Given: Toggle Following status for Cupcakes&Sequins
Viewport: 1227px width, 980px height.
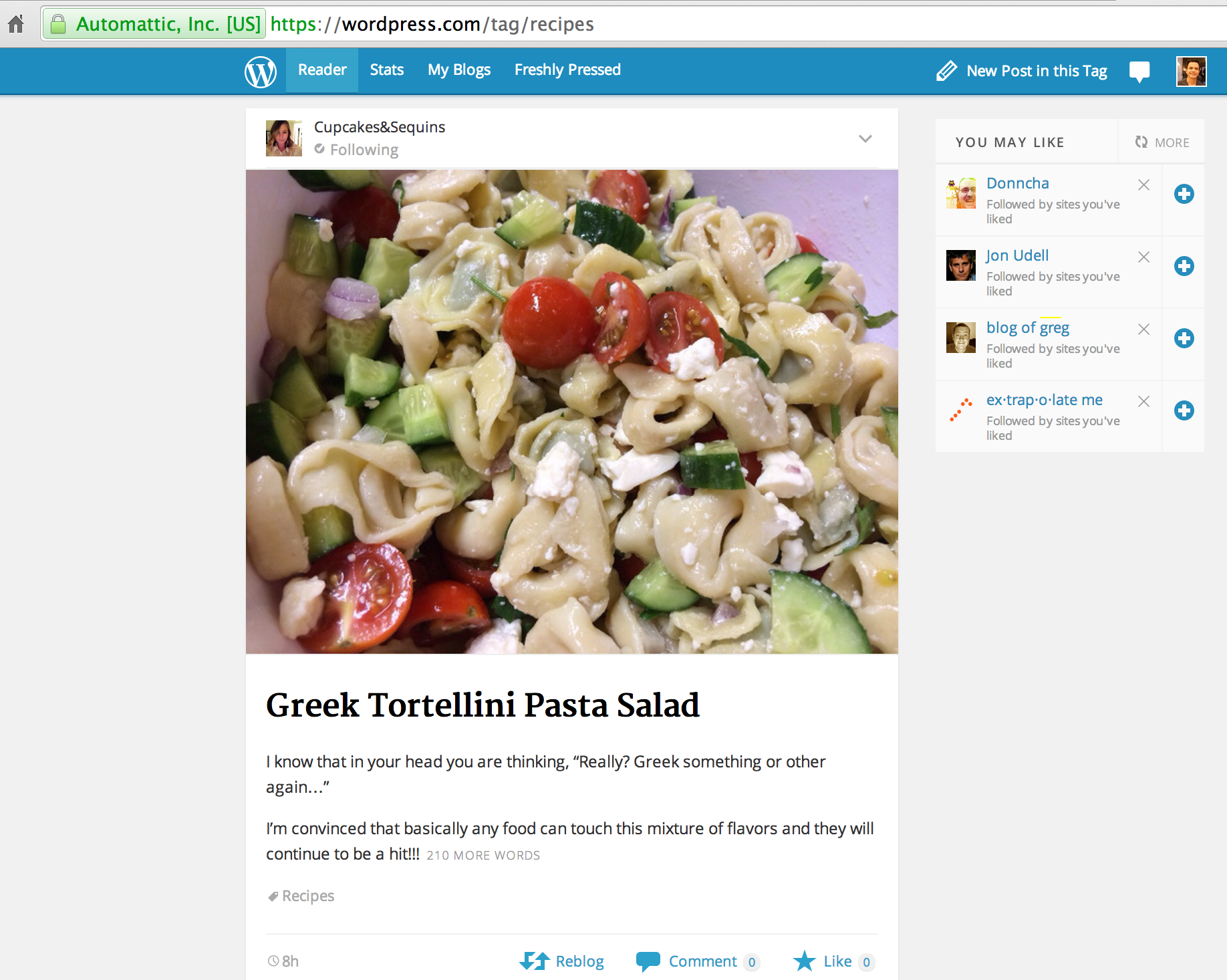Looking at the screenshot, I should pyautogui.click(x=357, y=150).
